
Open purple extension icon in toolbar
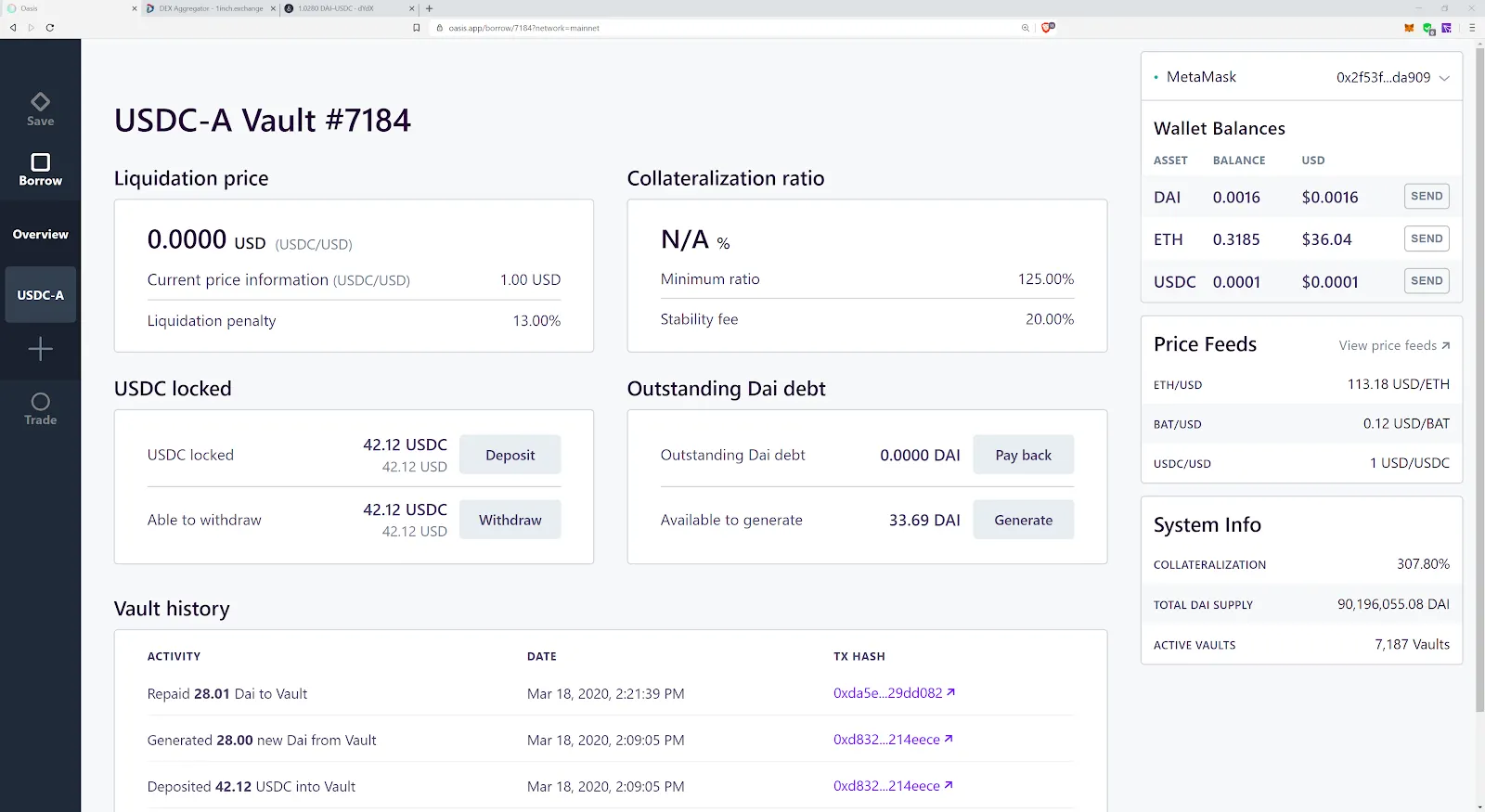pos(1447,28)
